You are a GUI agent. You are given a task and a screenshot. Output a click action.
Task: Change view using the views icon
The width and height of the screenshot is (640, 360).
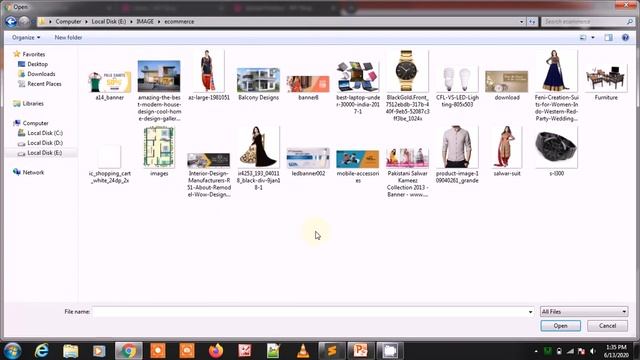[x=583, y=38]
